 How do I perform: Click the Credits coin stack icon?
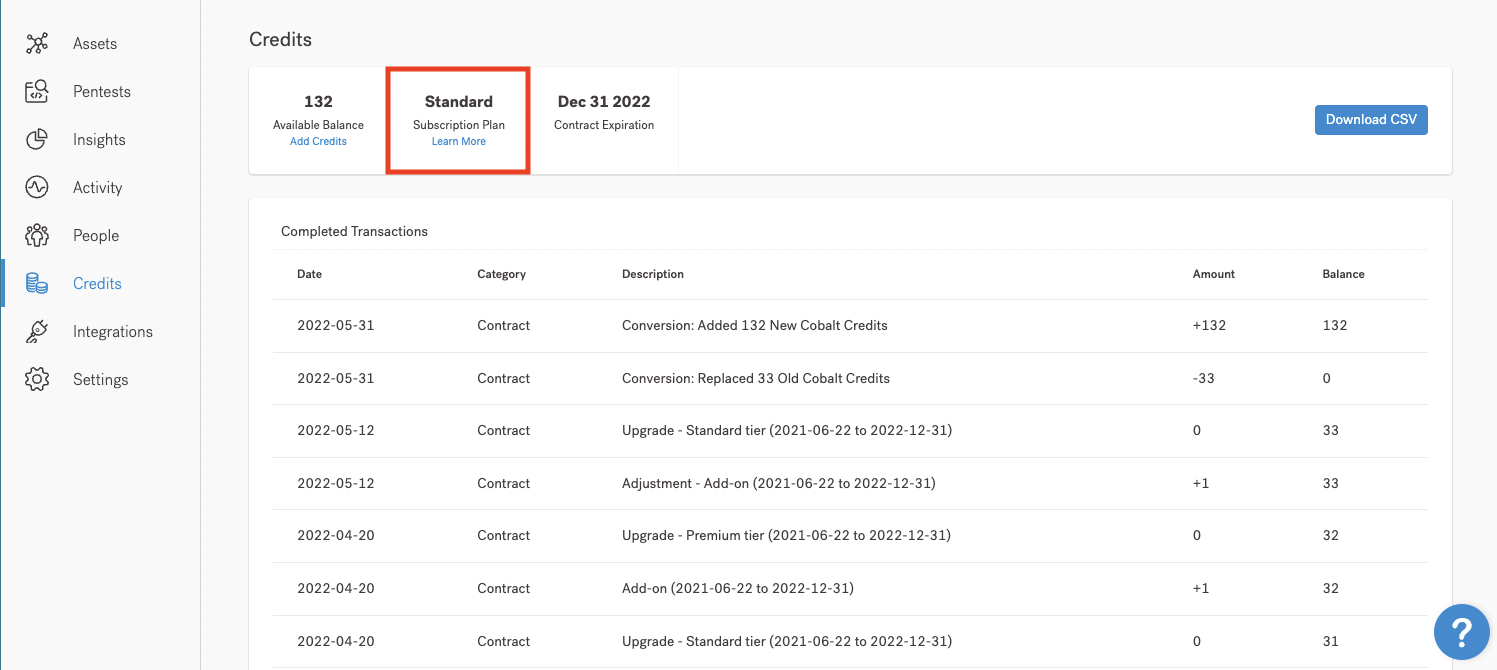tap(37, 284)
